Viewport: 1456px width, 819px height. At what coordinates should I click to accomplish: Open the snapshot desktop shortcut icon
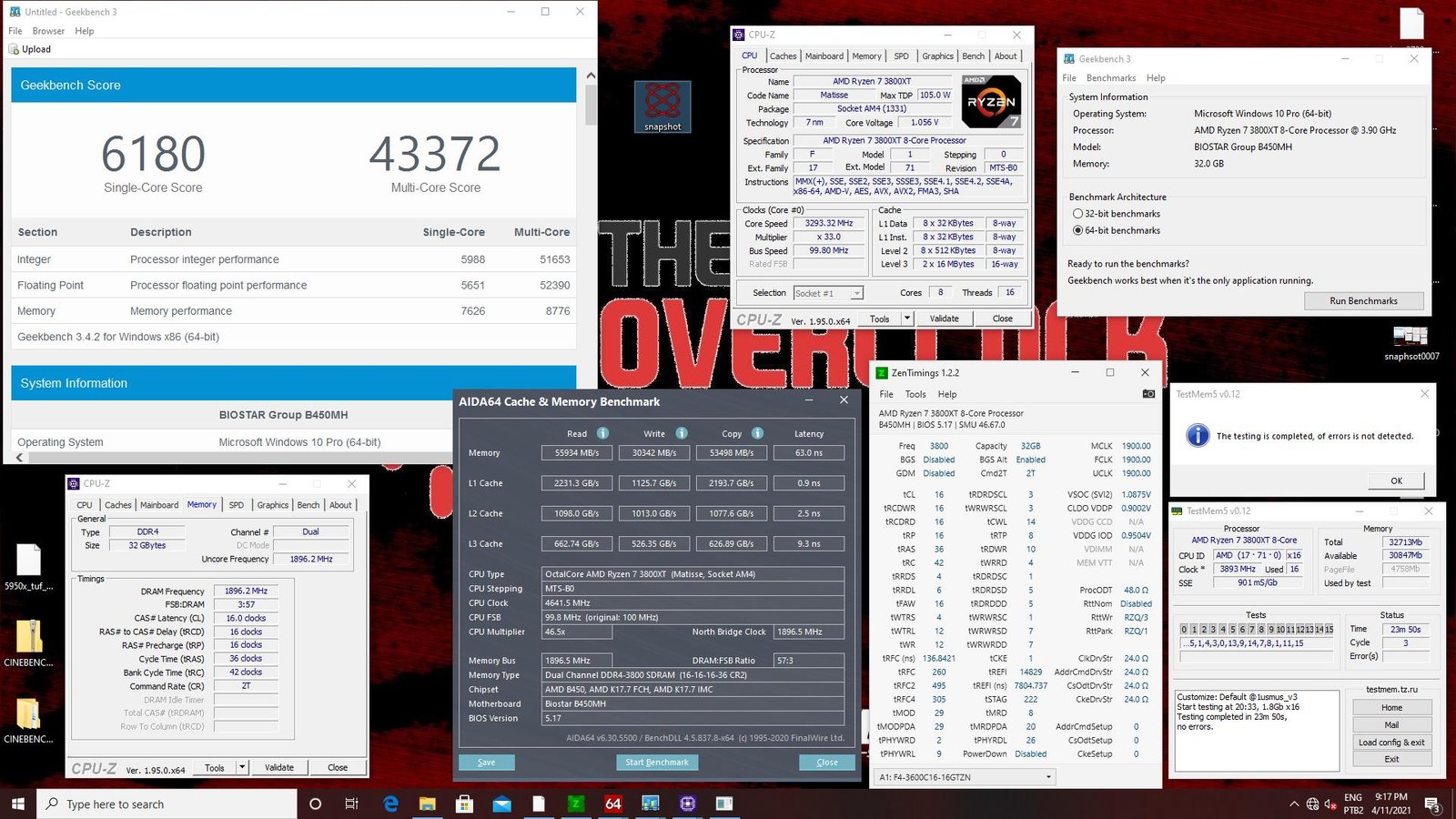(662, 106)
